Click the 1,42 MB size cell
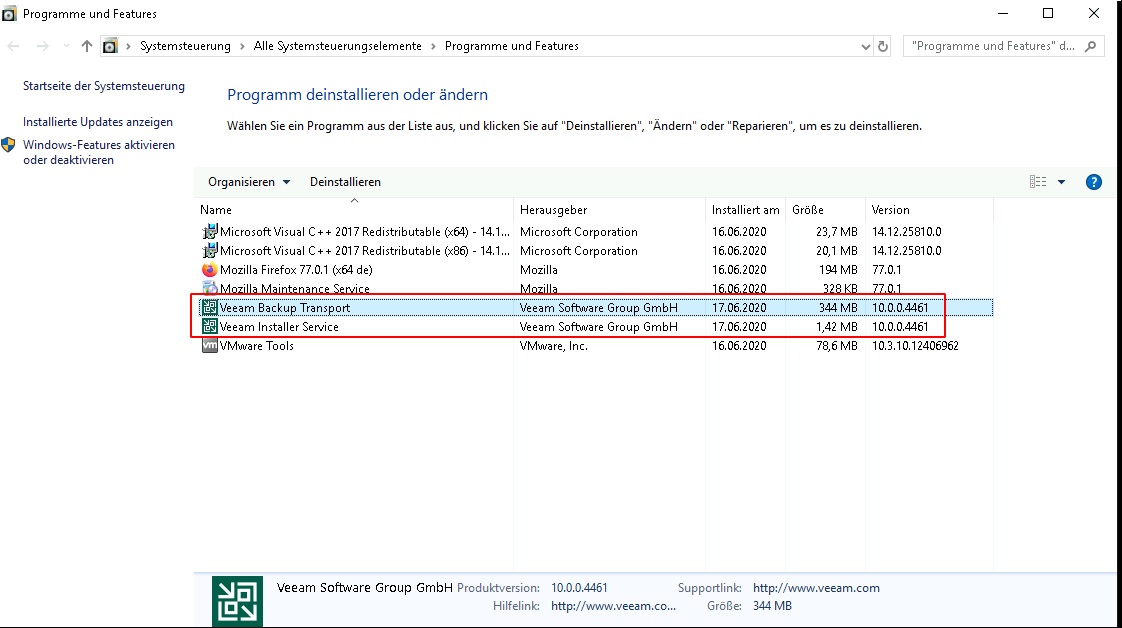This screenshot has width=1122, height=628. 836,326
